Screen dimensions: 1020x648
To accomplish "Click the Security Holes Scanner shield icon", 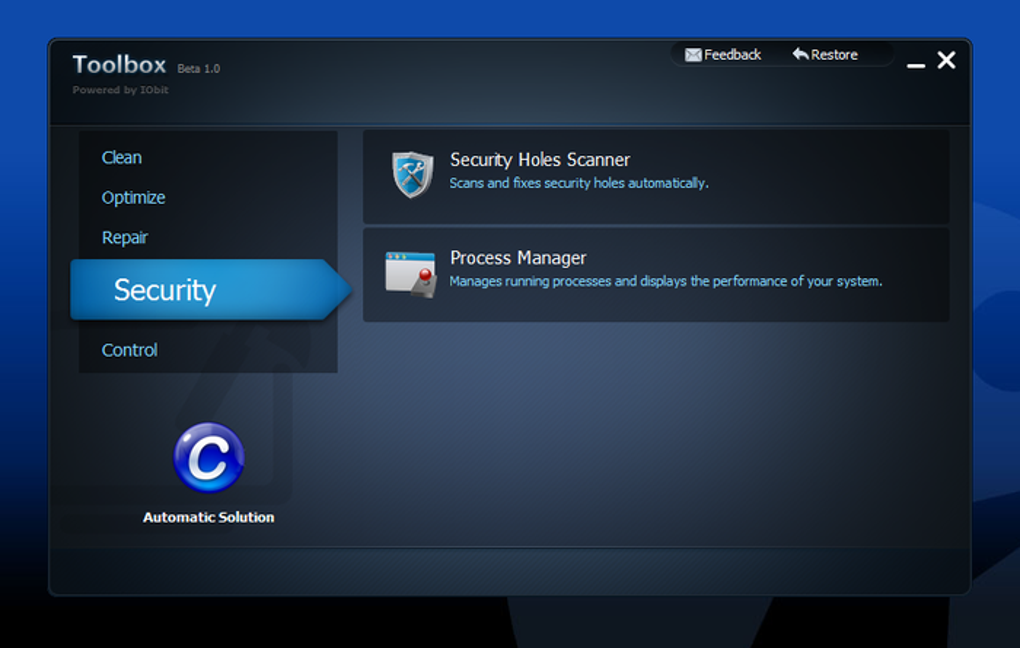I will coord(412,174).
